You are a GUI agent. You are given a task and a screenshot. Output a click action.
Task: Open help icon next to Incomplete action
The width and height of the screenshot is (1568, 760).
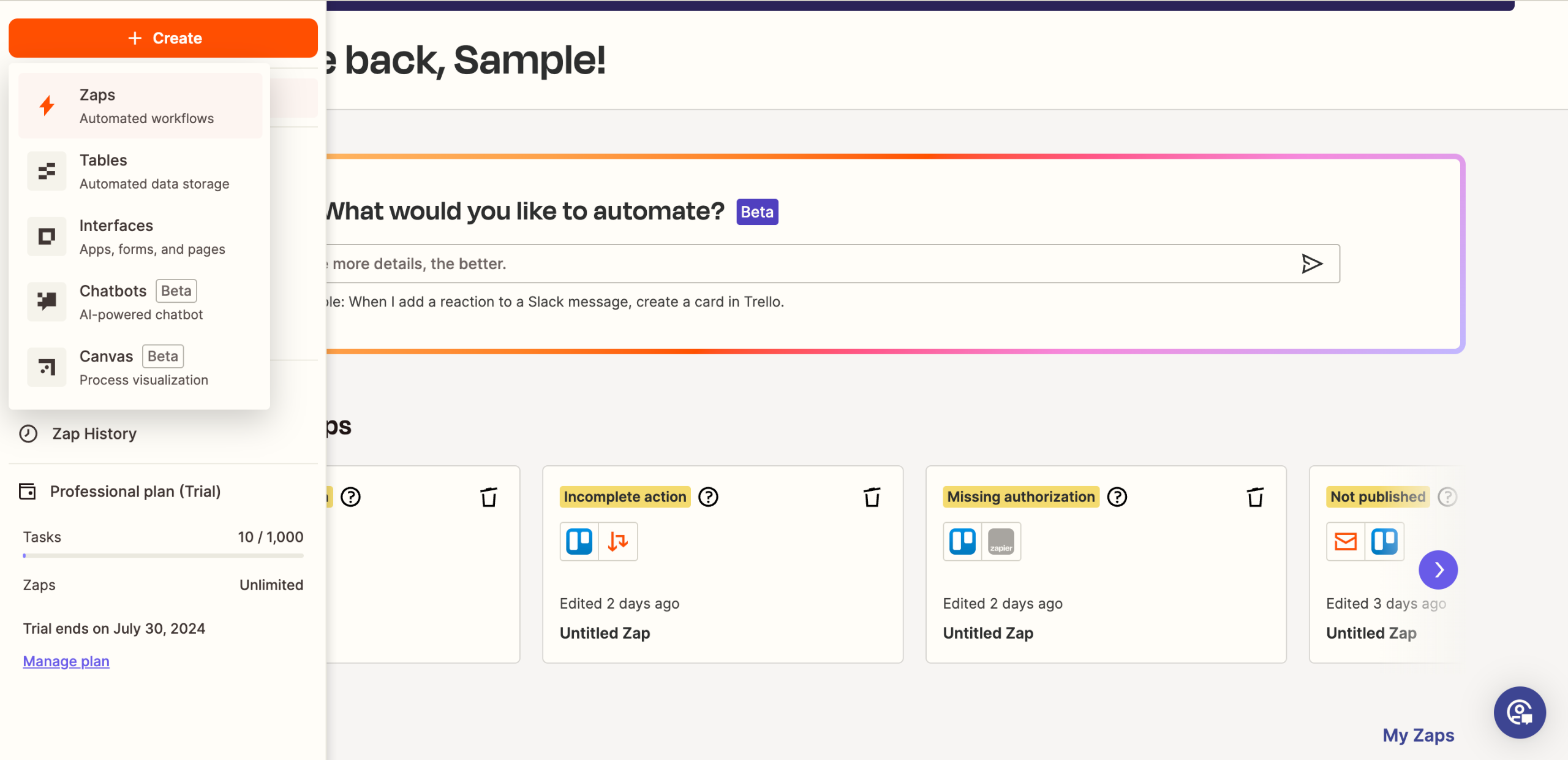pyautogui.click(x=708, y=497)
